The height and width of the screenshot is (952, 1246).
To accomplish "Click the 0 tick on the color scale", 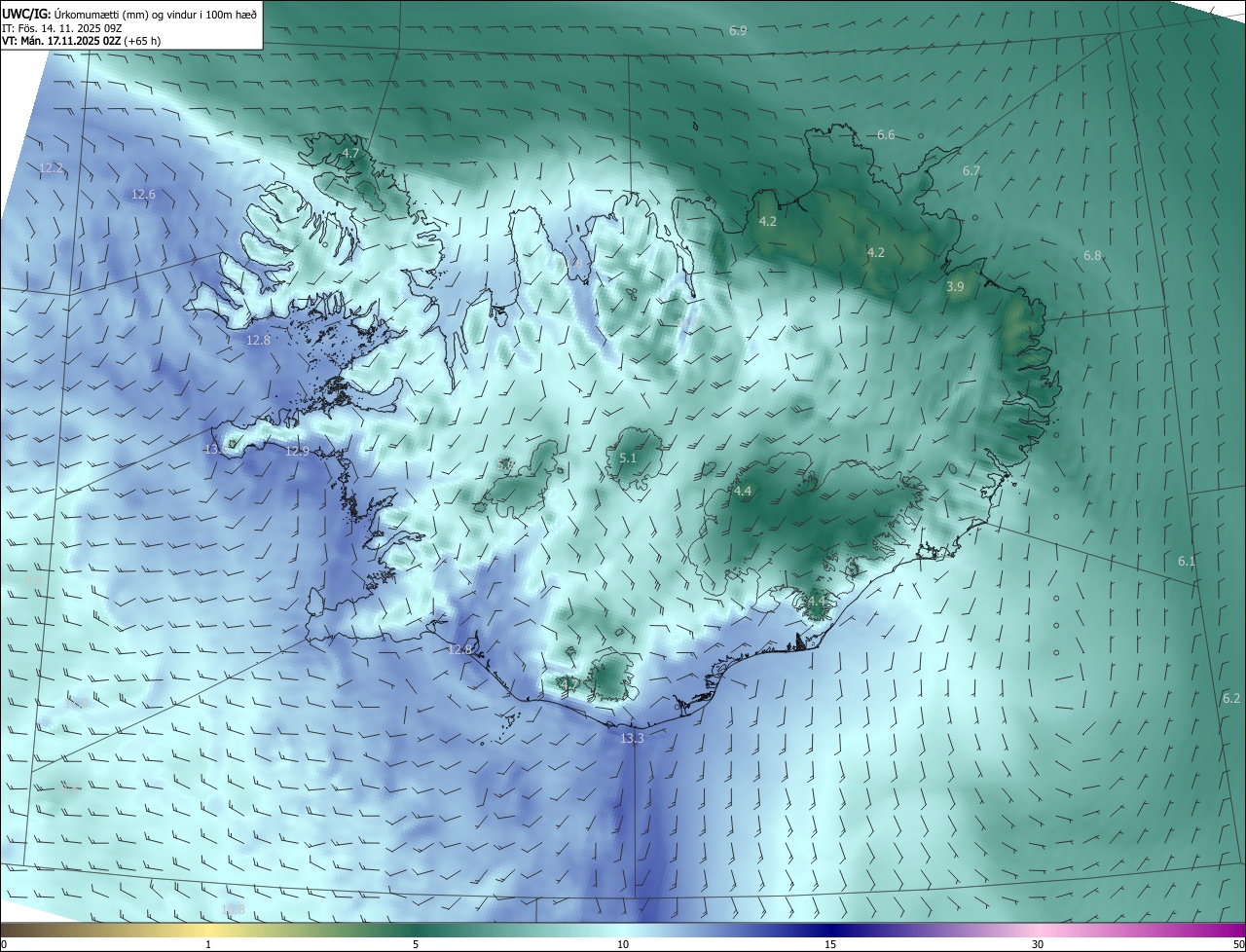I will tap(4, 945).
